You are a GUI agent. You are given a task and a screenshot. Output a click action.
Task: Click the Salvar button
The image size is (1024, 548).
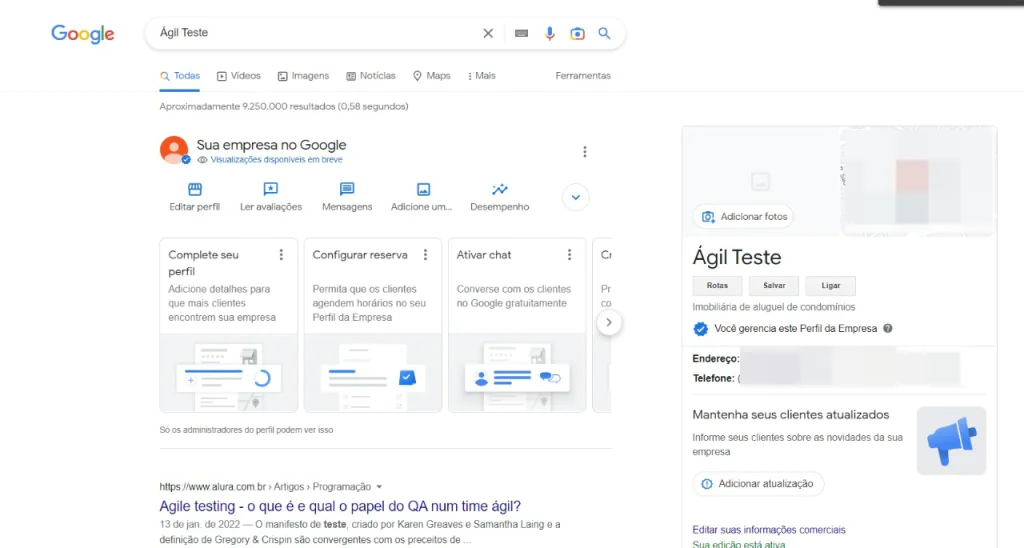click(x=774, y=285)
